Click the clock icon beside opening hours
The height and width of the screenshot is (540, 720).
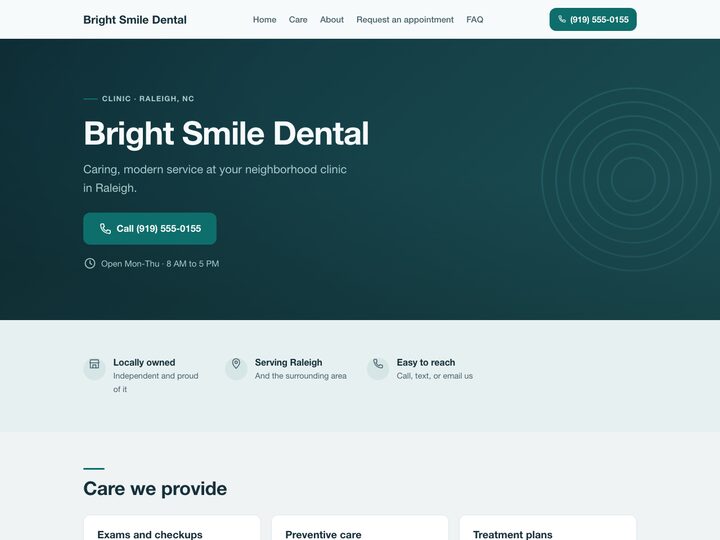click(90, 263)
